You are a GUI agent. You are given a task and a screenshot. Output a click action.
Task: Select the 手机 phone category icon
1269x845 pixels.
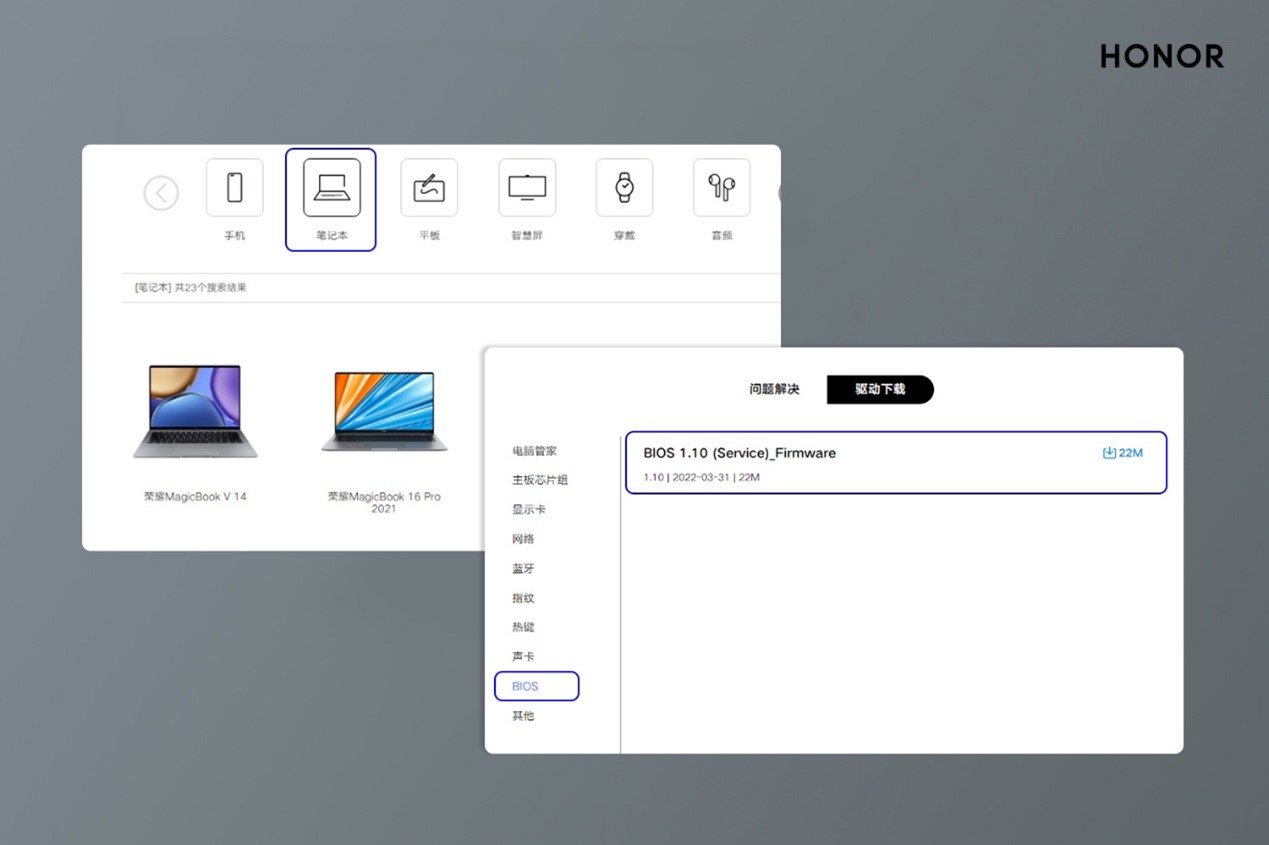click(234, 187)
